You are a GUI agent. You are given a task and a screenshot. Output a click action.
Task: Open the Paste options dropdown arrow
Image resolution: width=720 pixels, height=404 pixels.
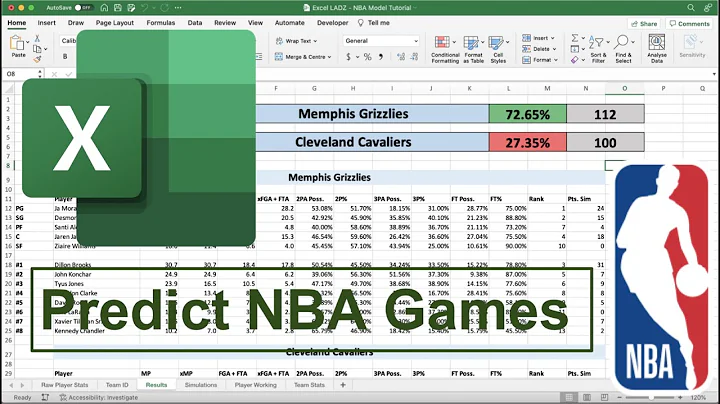click(28, 42)
